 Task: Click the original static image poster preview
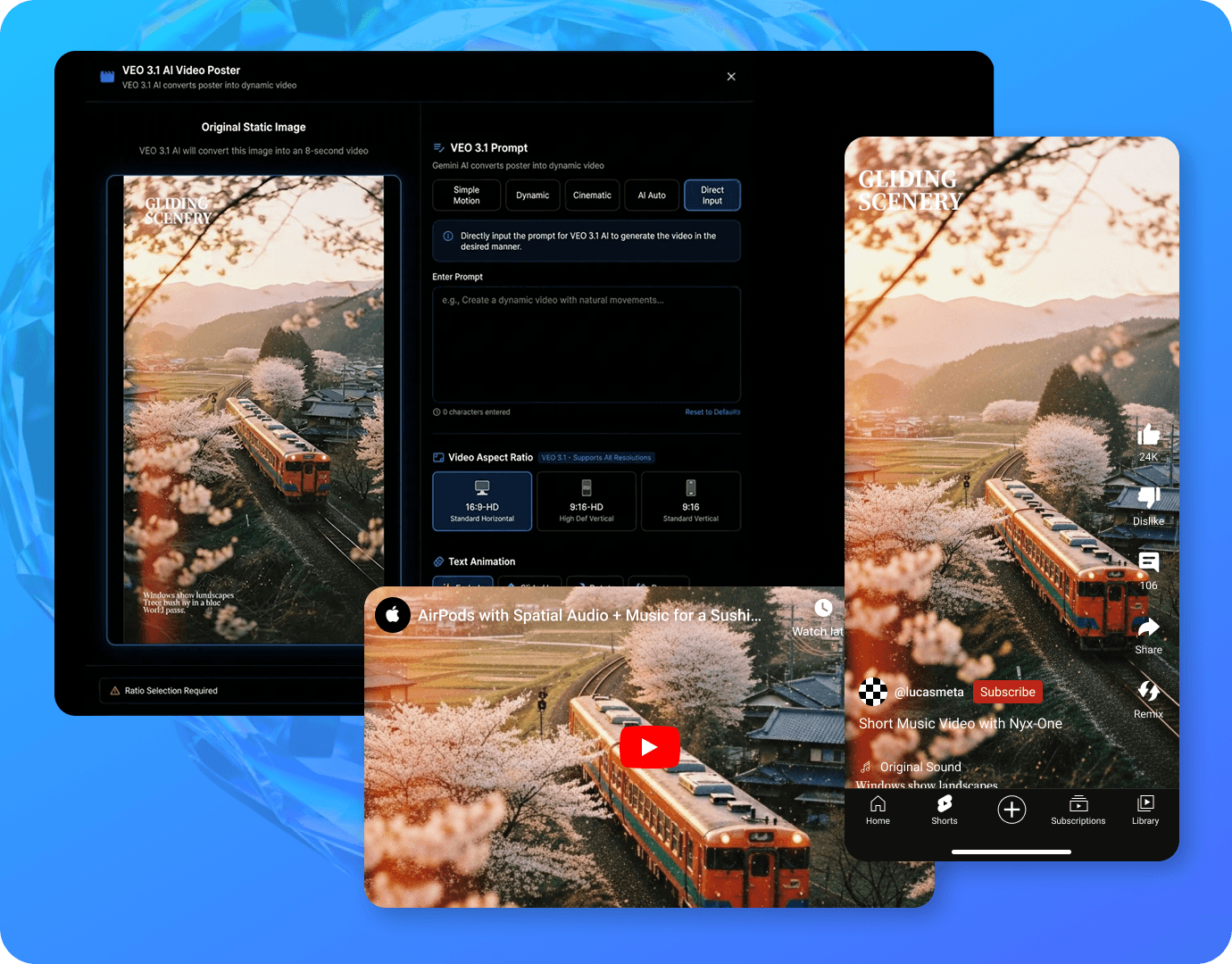point(254,410)
